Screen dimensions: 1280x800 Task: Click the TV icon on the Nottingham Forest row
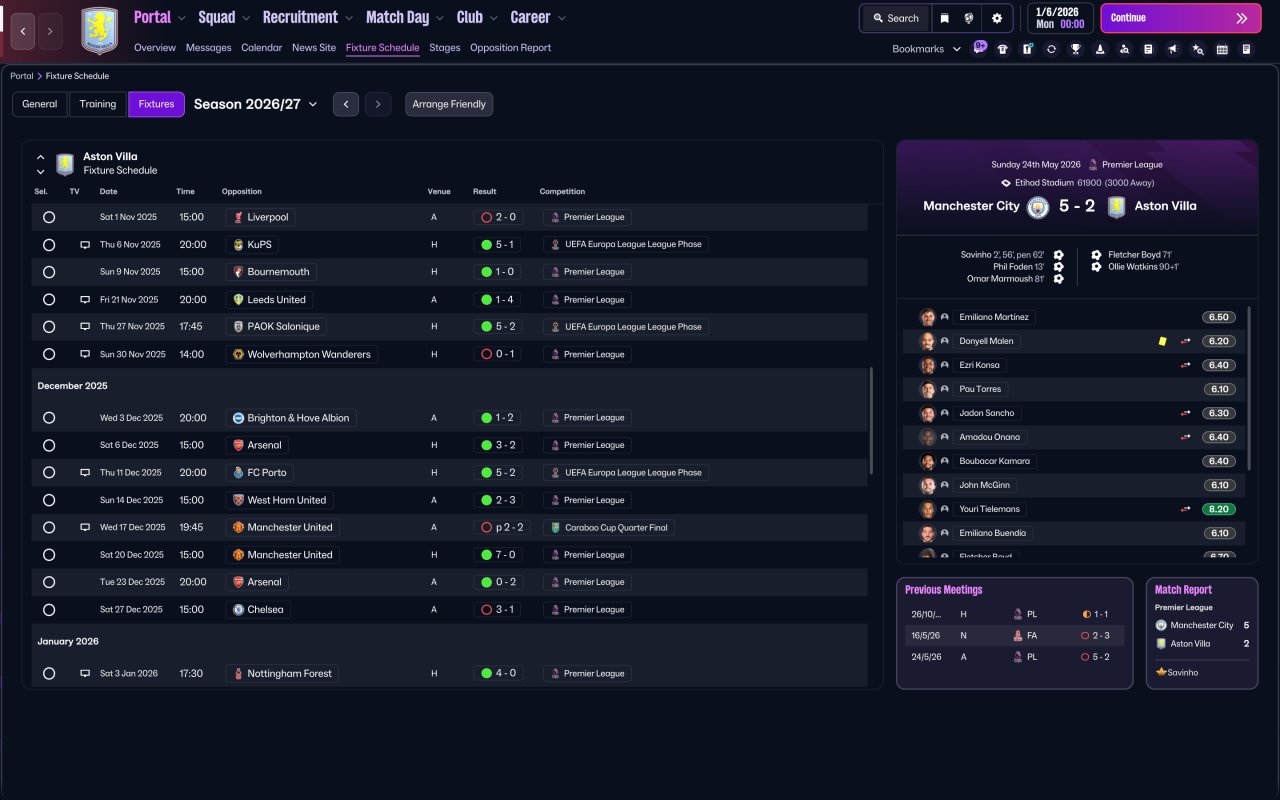pos(85,674)
